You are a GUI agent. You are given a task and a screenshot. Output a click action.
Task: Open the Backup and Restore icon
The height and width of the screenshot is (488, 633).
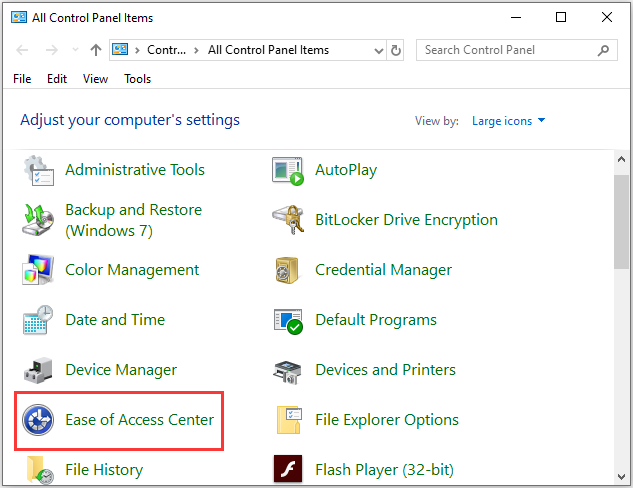point(38,220)
